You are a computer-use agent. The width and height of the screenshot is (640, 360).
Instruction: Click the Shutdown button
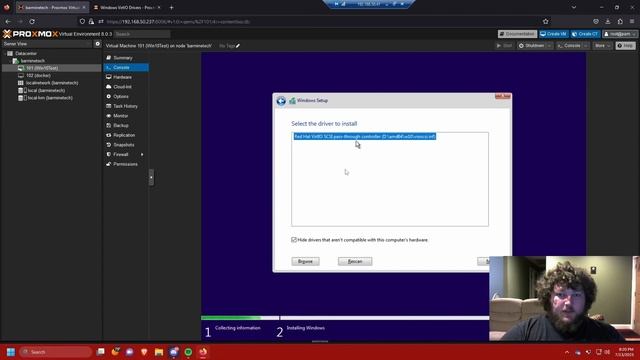pyautogui.click(x=531, y=46)
